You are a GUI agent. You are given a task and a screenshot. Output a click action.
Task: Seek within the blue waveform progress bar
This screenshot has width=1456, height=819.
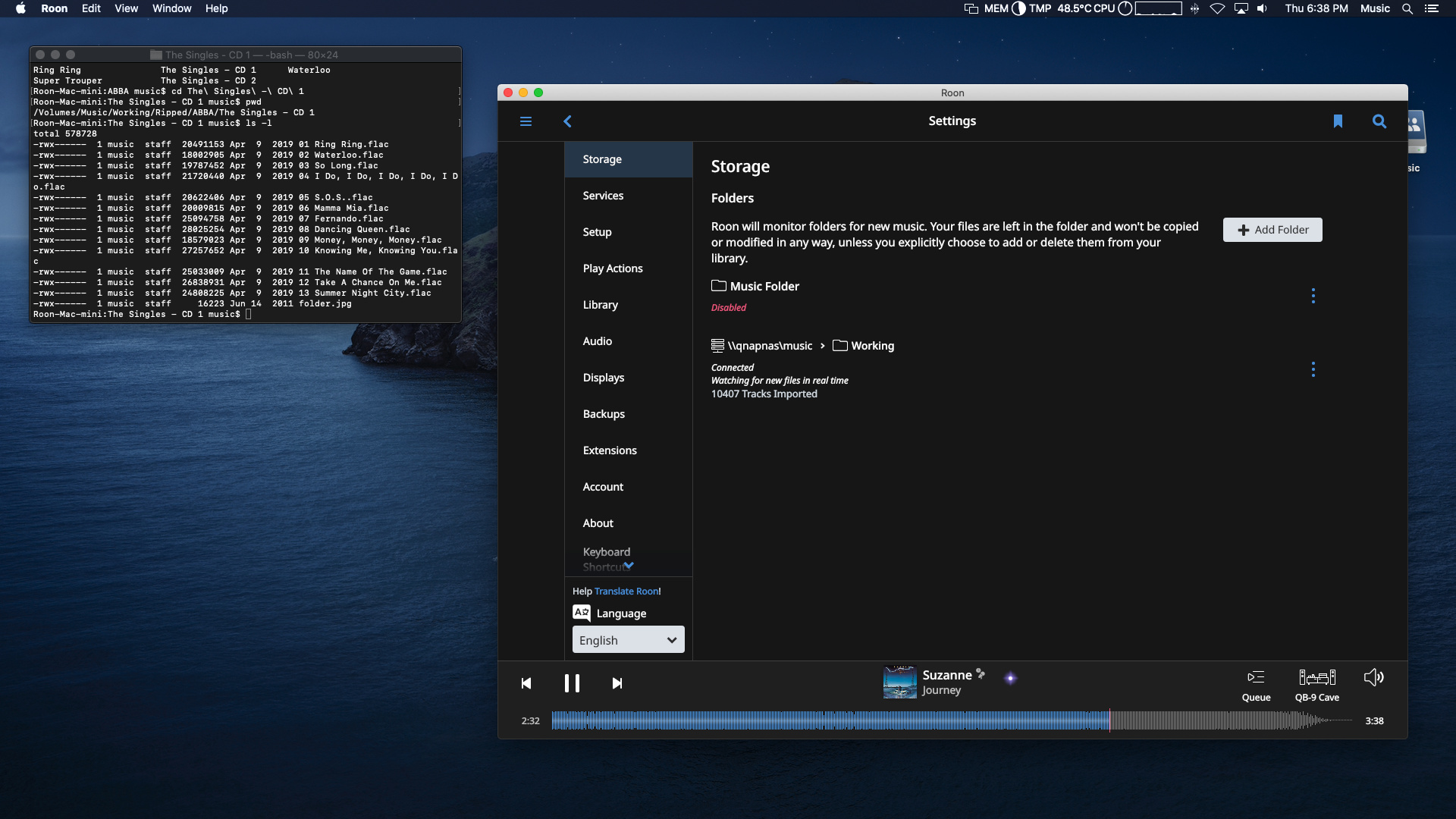[830, 720]
